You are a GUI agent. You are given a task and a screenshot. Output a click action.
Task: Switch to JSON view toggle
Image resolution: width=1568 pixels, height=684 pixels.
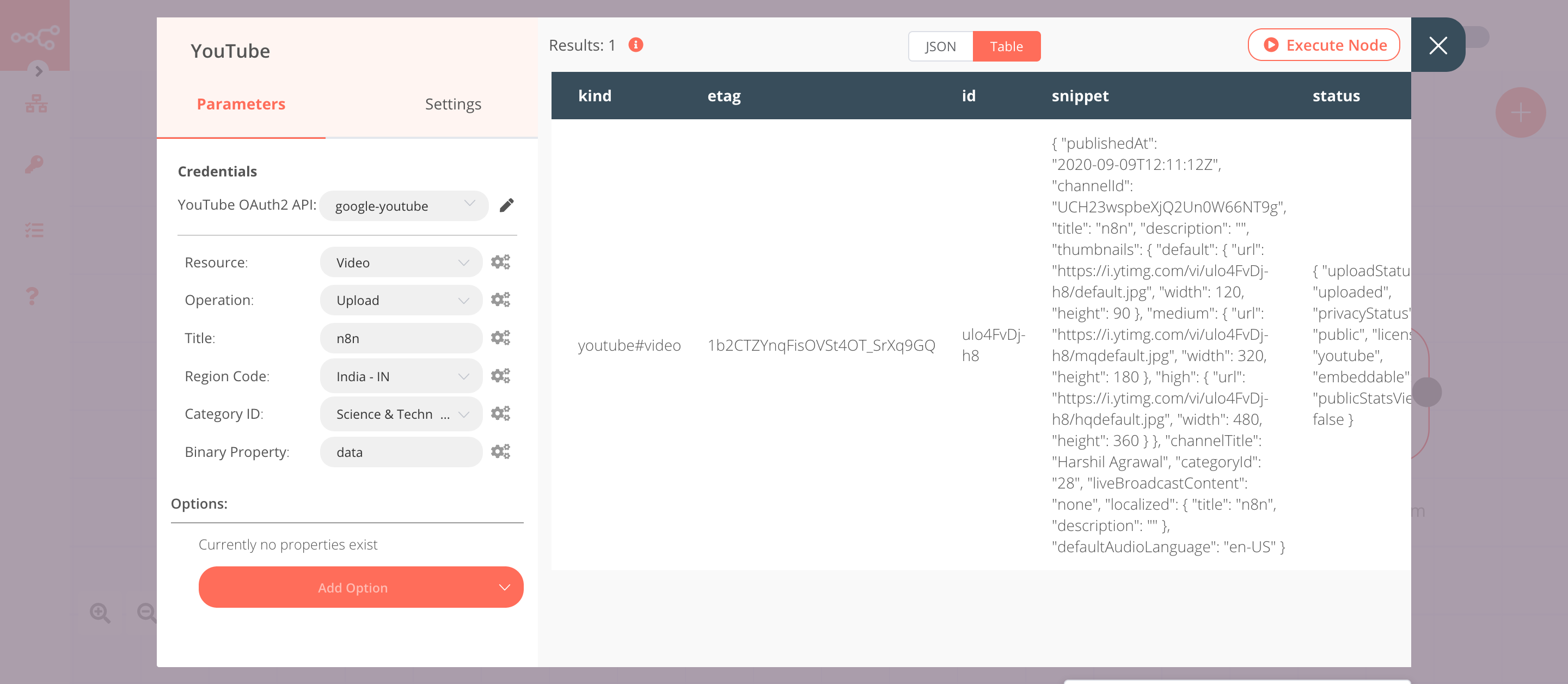940,45
